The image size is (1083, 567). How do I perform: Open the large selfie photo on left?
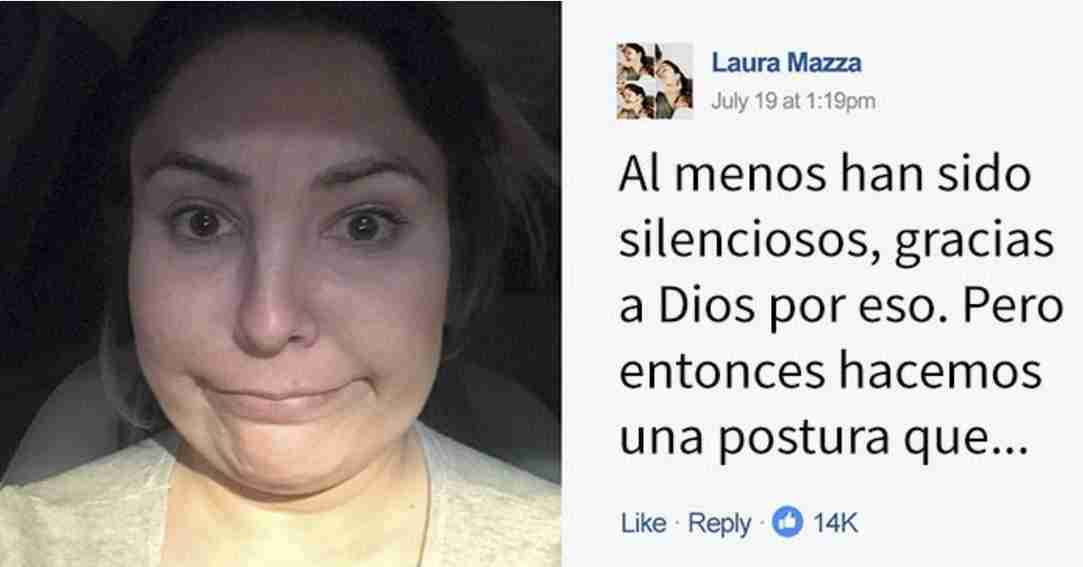tap(280, 283)
